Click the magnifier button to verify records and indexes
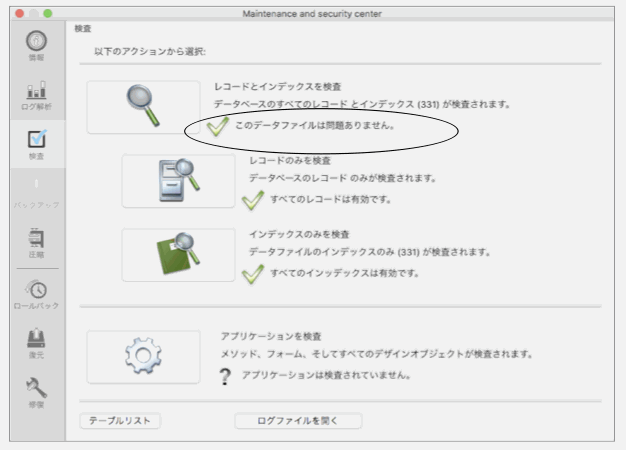The width and height of the screenshot is (626, 450). (x=143, y=107)
